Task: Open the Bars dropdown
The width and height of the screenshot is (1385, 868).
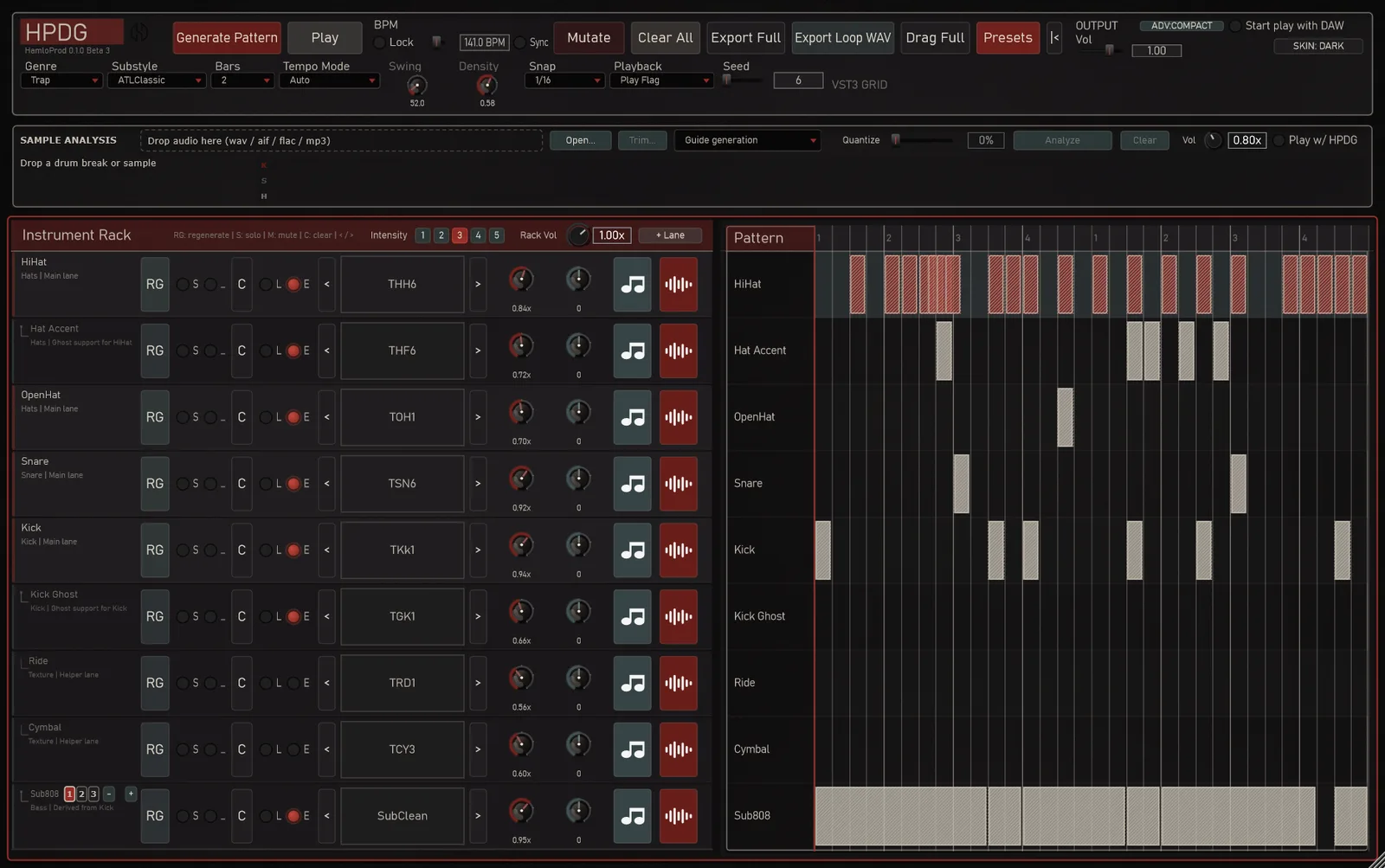Action: click(x=242, y=80)
